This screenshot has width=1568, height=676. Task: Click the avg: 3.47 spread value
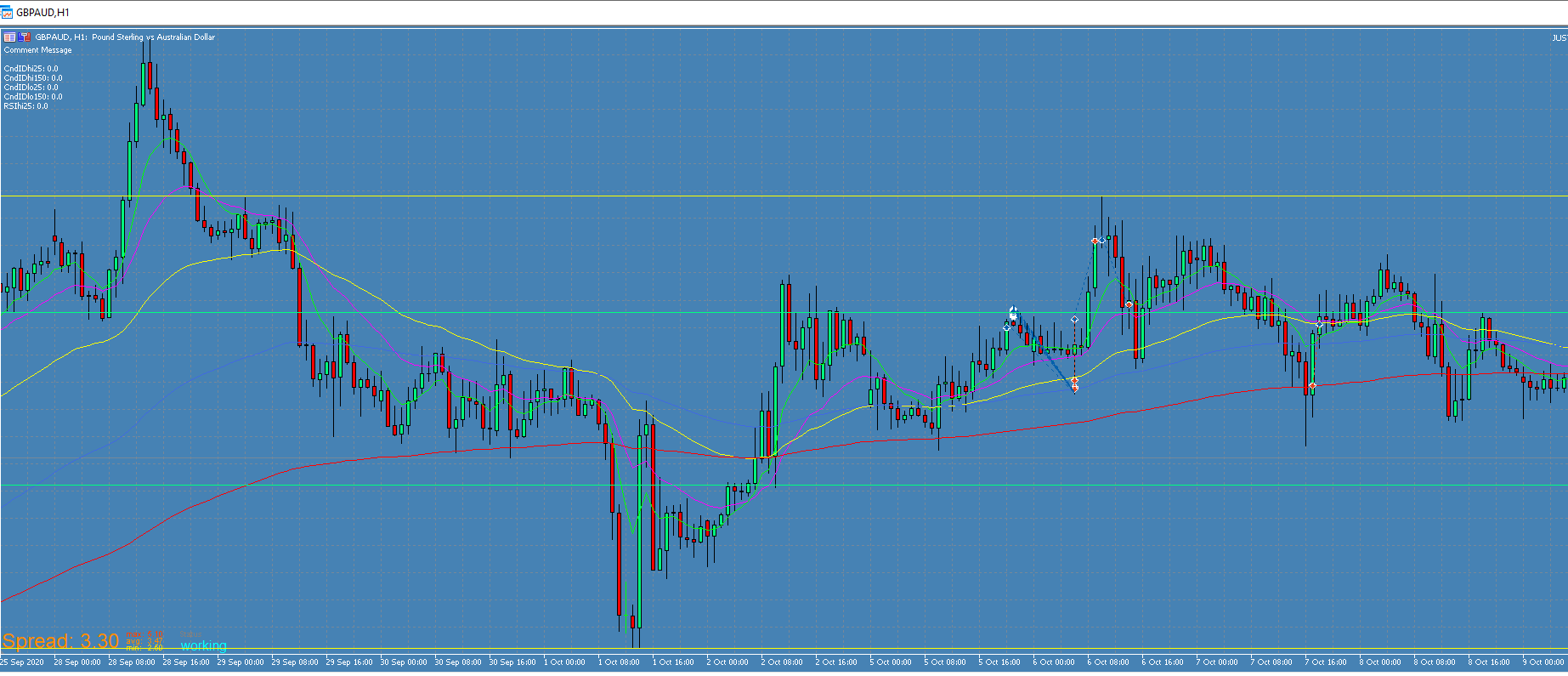point(144,641)
